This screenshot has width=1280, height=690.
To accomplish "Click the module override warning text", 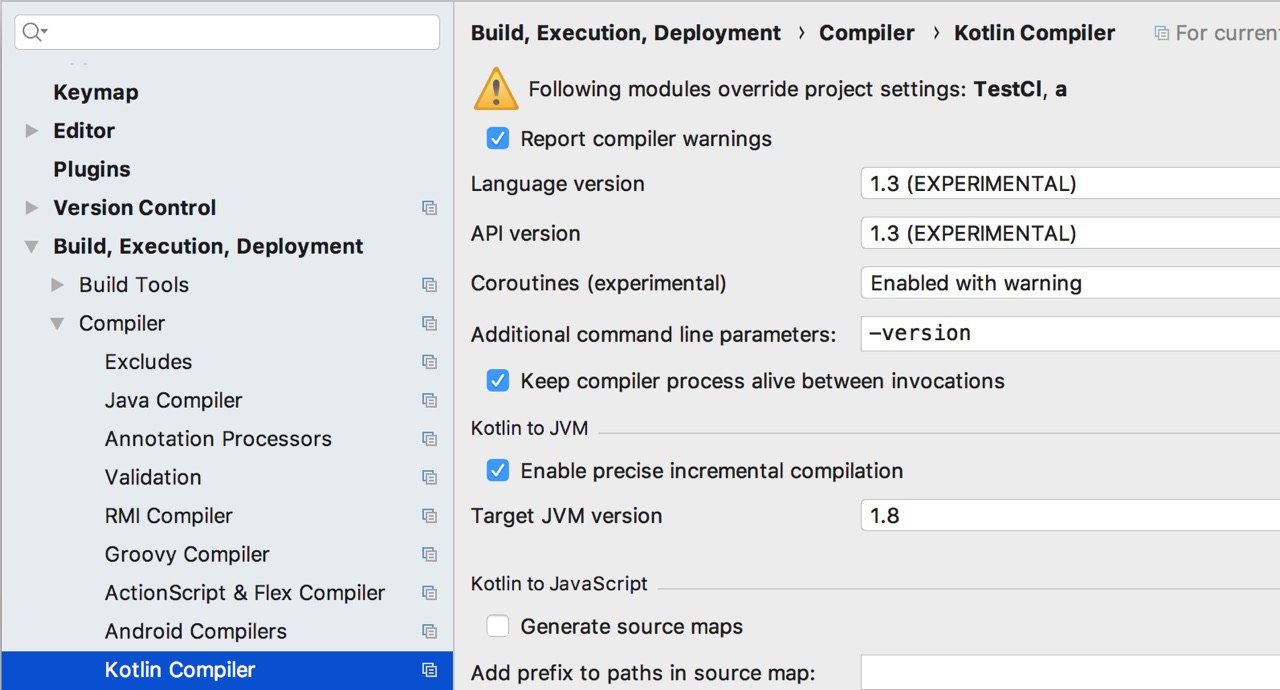I will coord(797,89).
